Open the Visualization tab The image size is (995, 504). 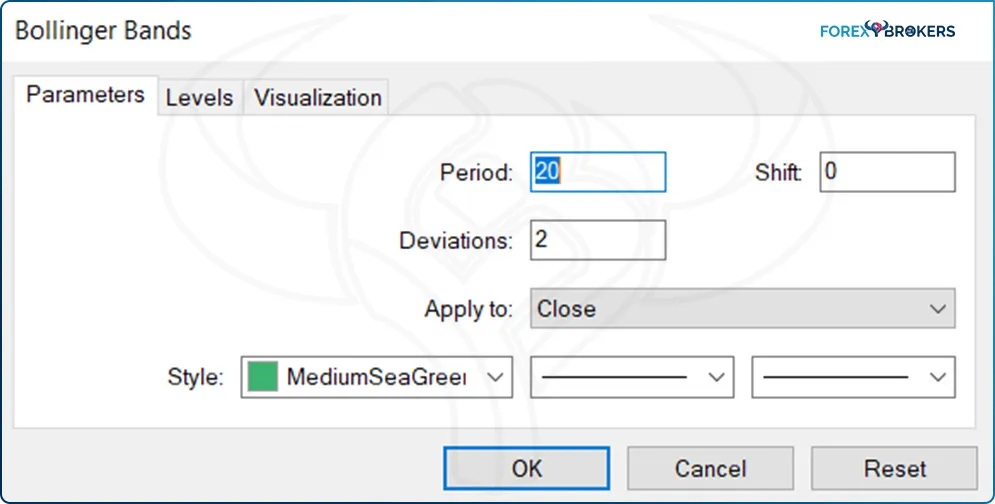317,98
